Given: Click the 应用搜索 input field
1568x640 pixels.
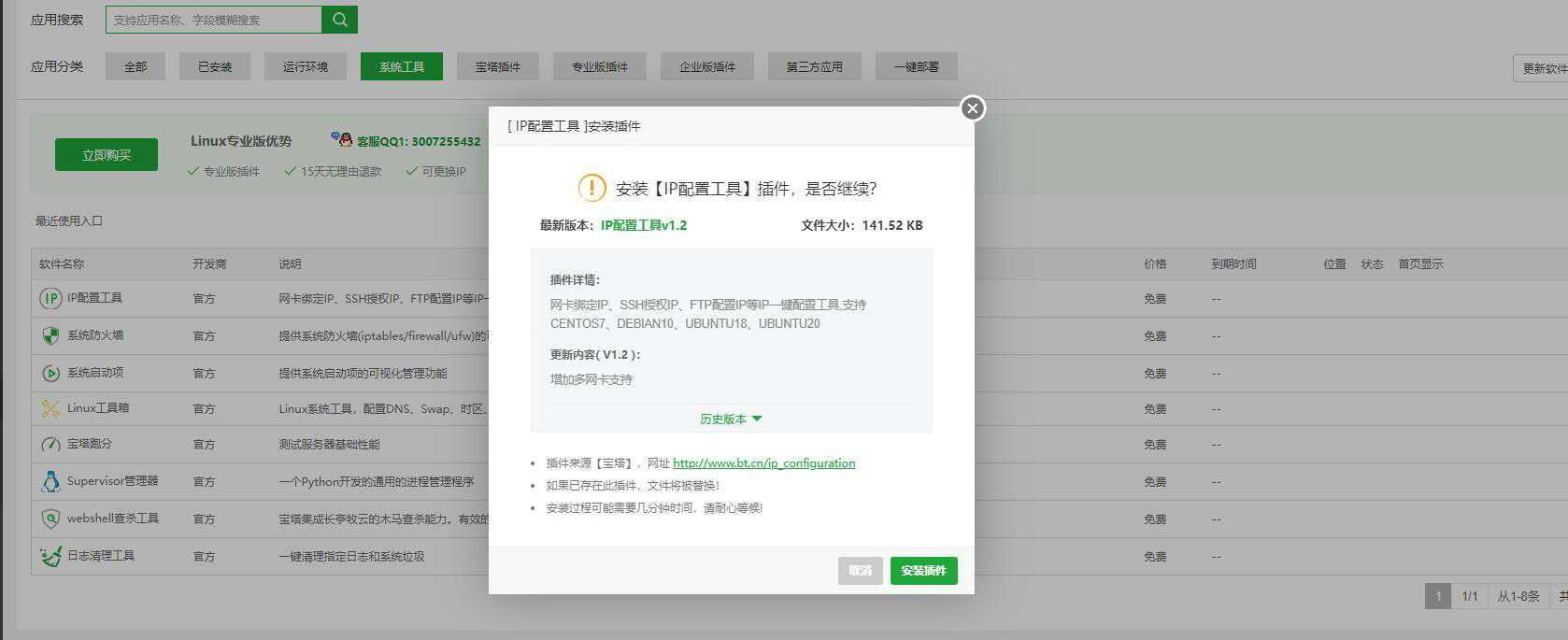Looking at the screenshot, I should (214, 20).
